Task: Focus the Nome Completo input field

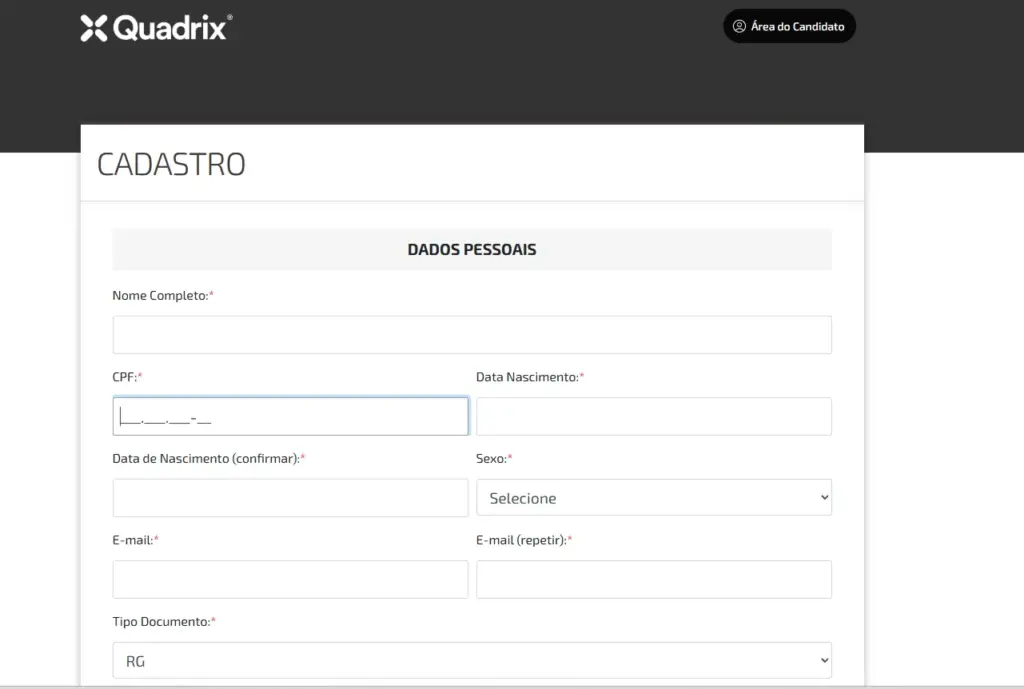Action: [472, 334]
